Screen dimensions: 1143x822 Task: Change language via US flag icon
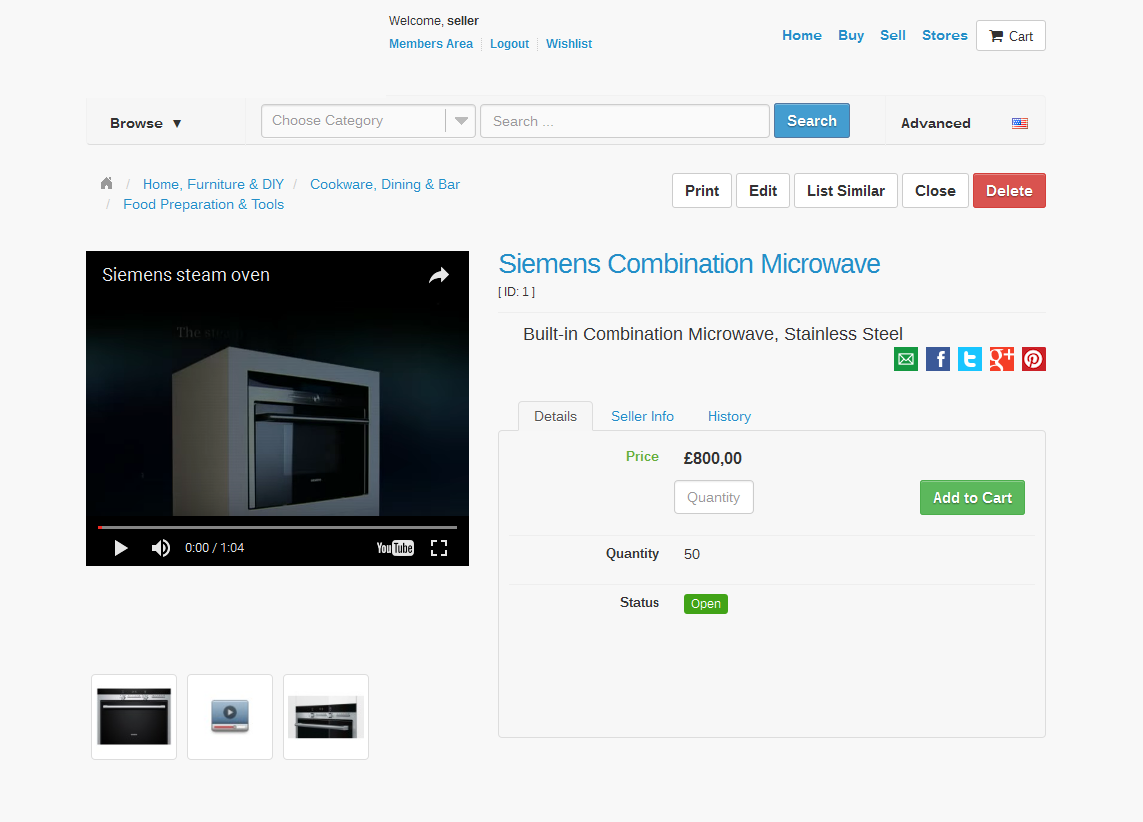tap(1020, 123)
